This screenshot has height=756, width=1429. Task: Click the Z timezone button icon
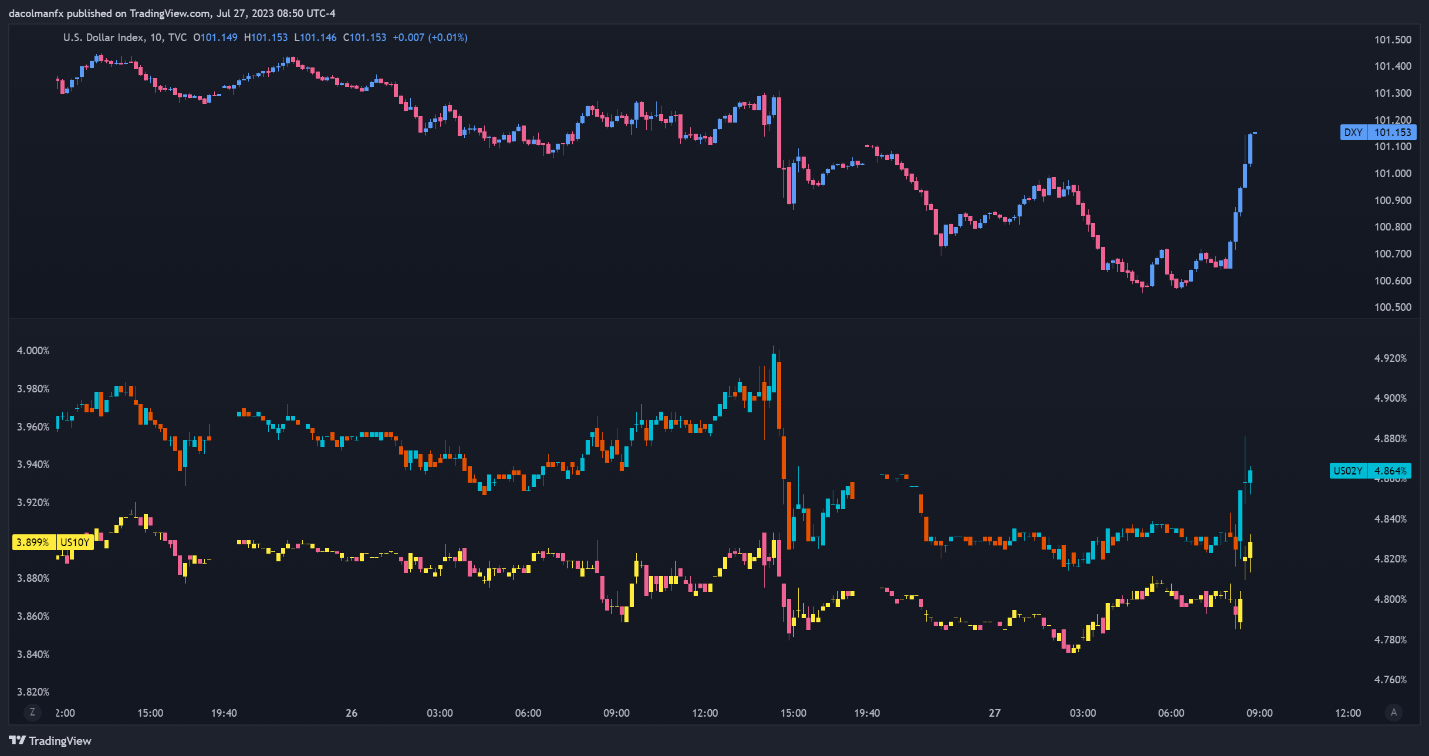point(33,712)
